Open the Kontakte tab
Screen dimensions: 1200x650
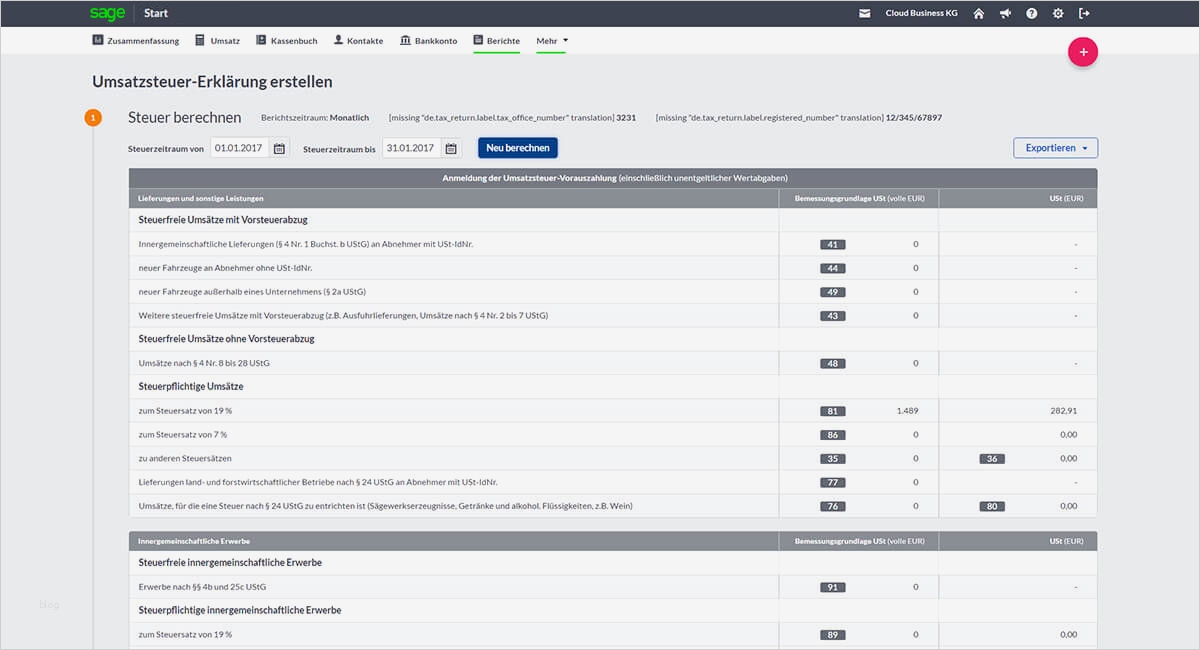click(358, 41)
